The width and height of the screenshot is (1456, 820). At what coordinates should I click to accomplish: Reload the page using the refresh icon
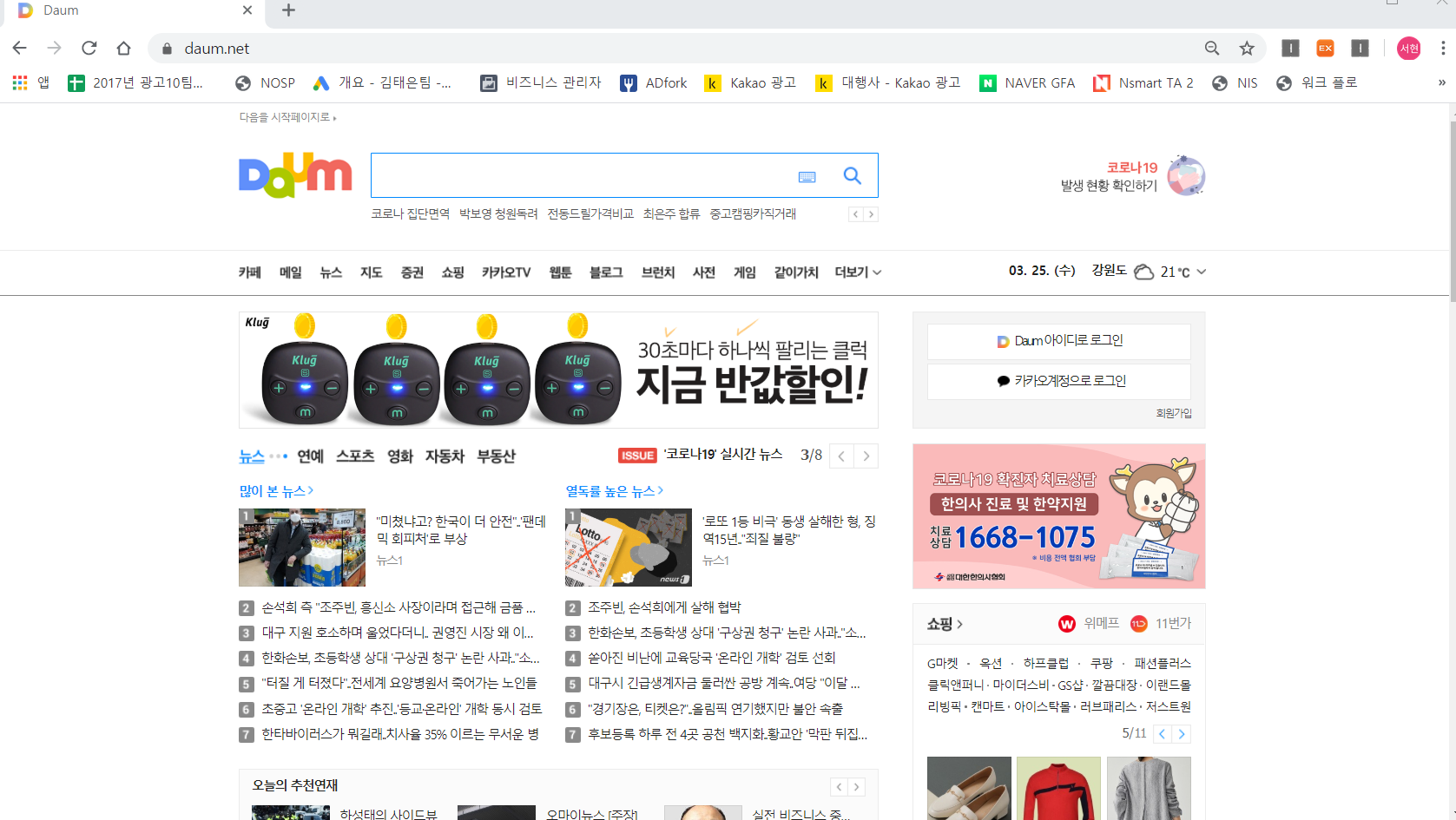tap(89, 49)
